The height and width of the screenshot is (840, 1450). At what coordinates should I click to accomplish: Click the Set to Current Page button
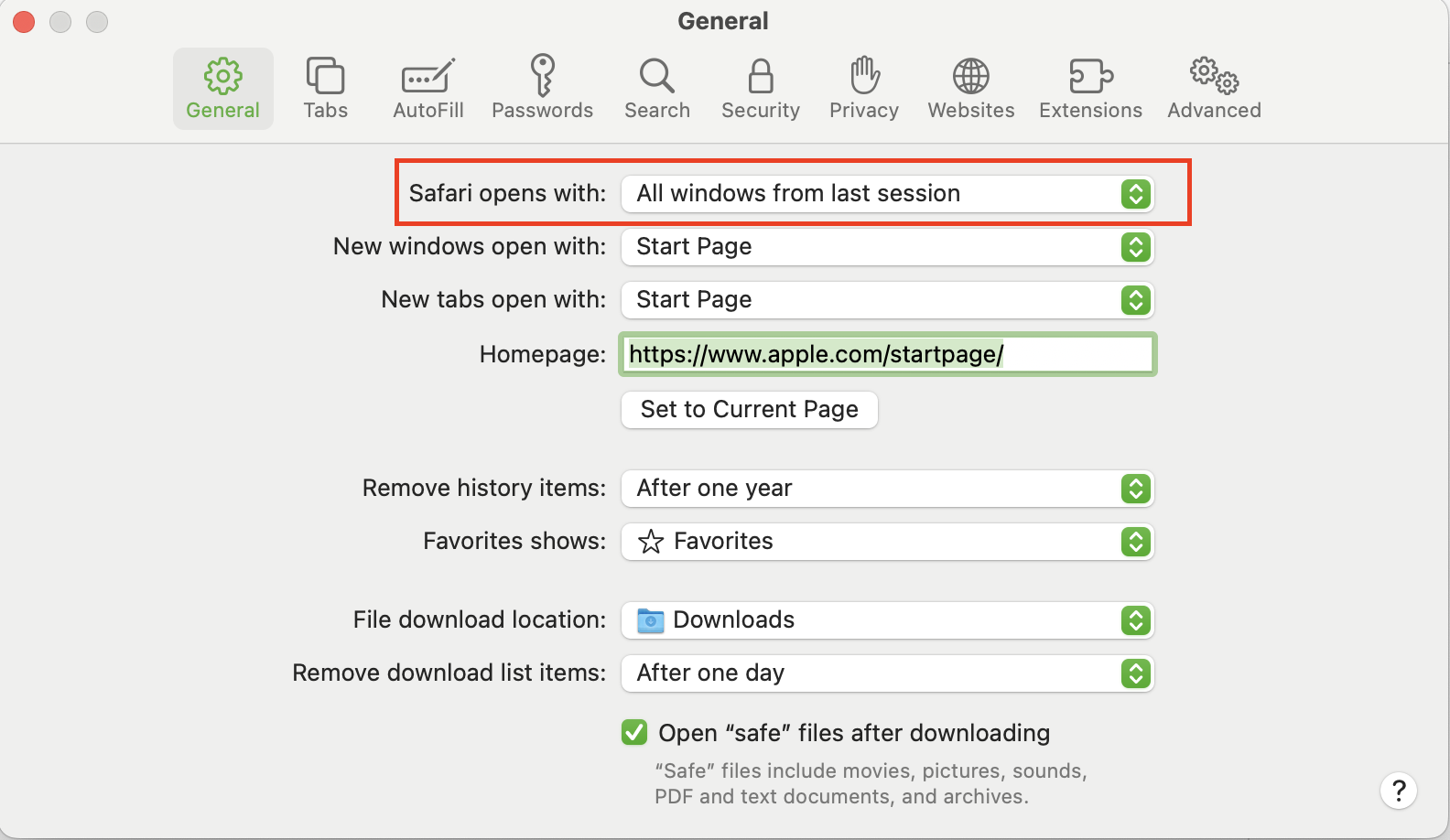pos(749,409)
